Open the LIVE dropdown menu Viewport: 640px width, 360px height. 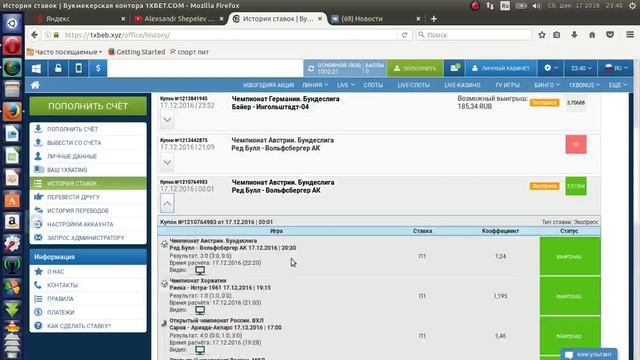[345, 85]
